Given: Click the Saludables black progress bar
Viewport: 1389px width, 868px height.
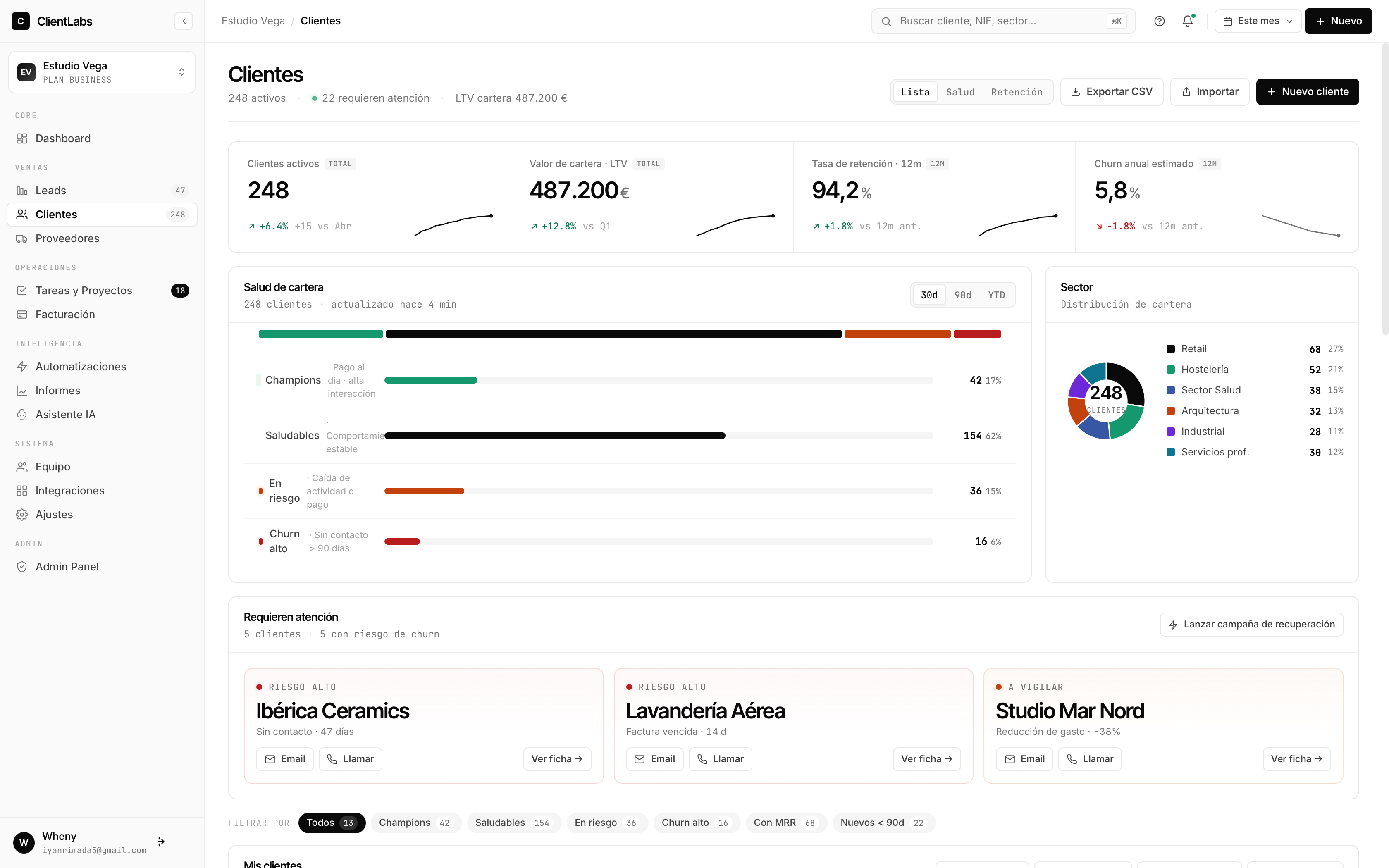Looking at the screenshot, I should (x=554, y=436).
